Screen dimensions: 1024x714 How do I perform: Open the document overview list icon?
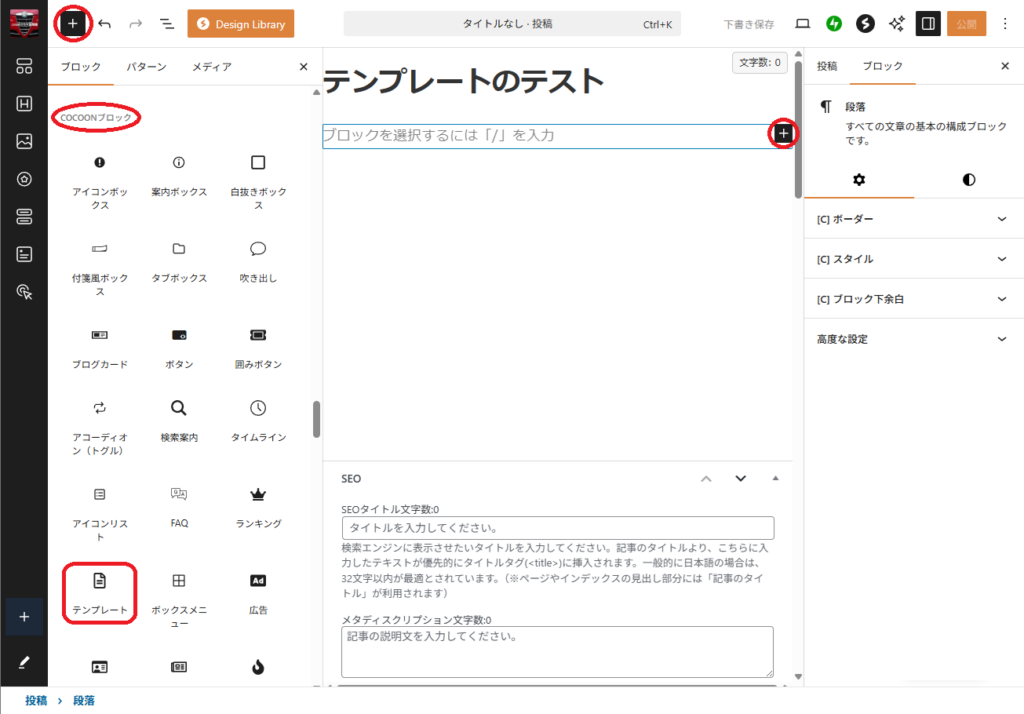(166, 22)
